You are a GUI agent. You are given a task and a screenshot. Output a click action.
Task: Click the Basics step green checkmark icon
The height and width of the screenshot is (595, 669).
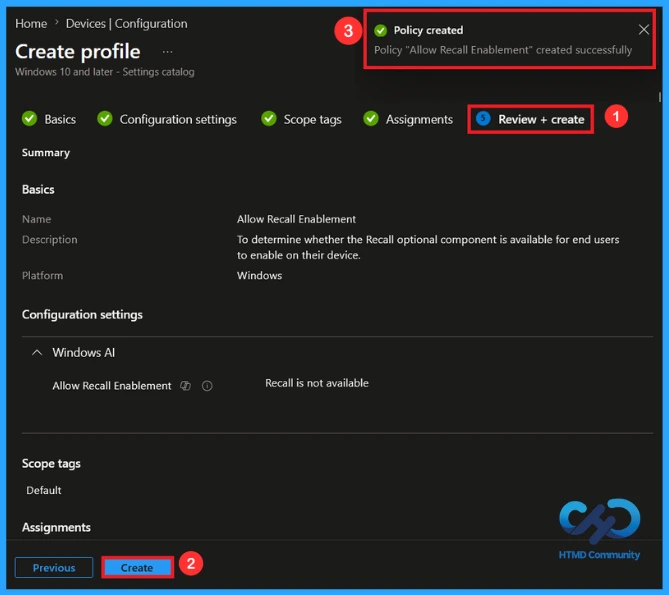(29, 119)
